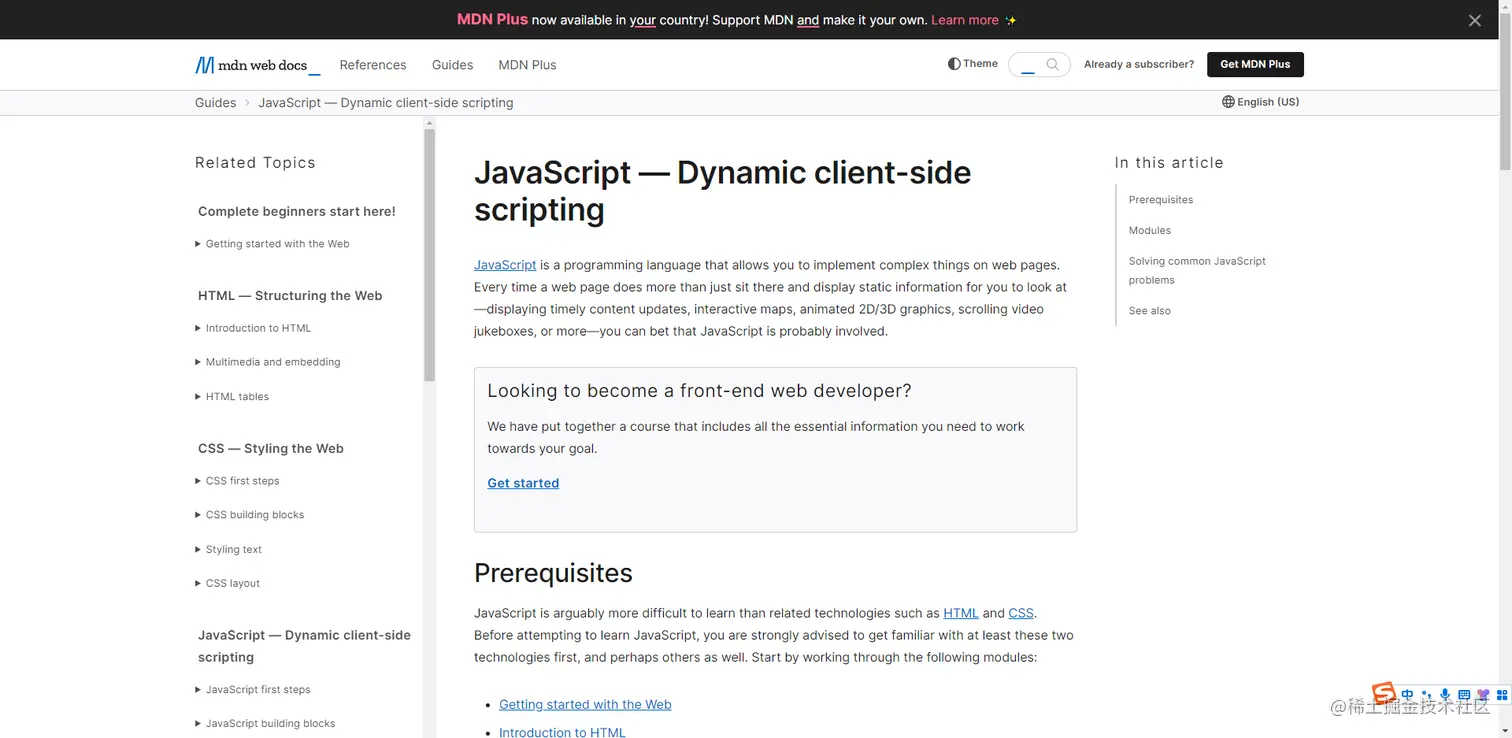Open the IME skin shirt icon
Viewport: 1512px width, 738px height.
(x=1483, y=695)
